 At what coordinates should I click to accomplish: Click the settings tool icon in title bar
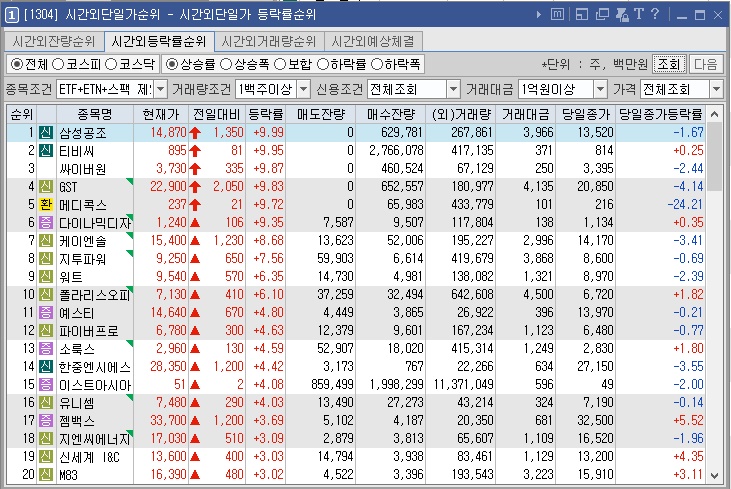[622, 14]
